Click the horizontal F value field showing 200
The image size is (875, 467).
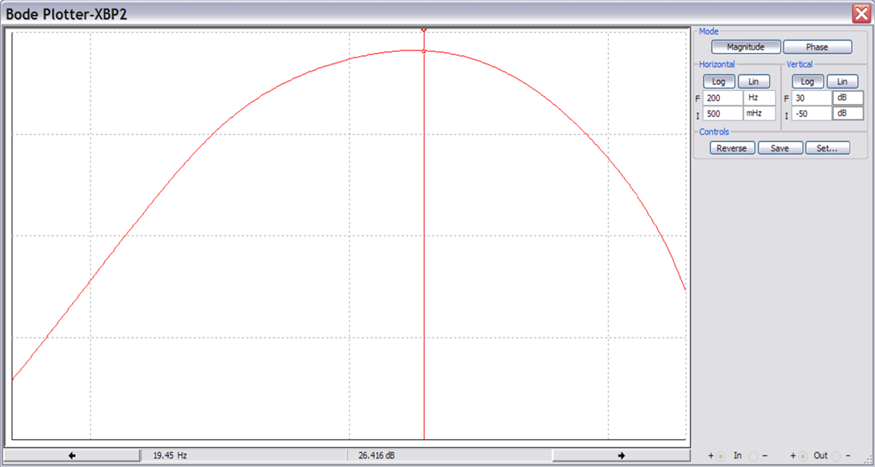click(722, 98)
